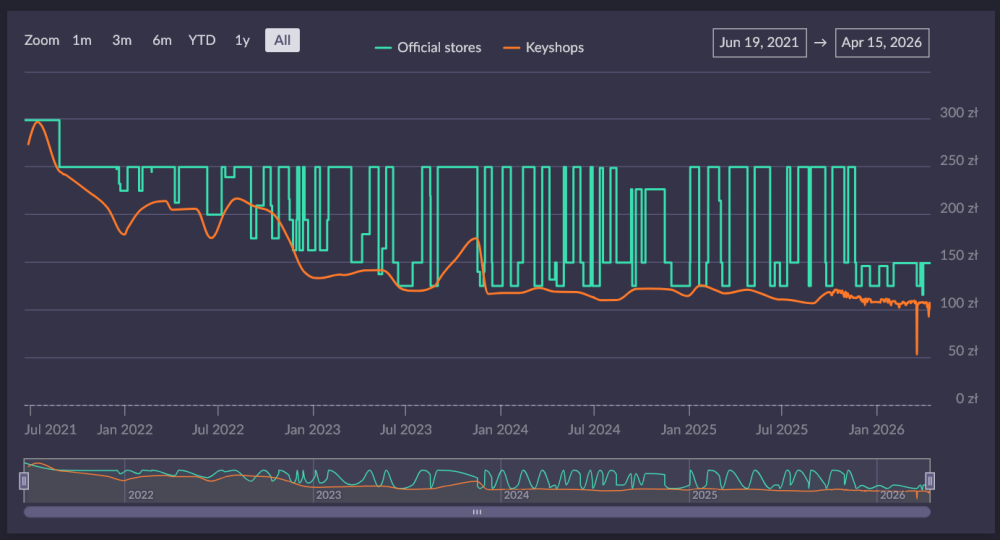The width and height of the screenshot is (1000, 540).
Task: Set zoom to 3m
Action: click(122, 40)
